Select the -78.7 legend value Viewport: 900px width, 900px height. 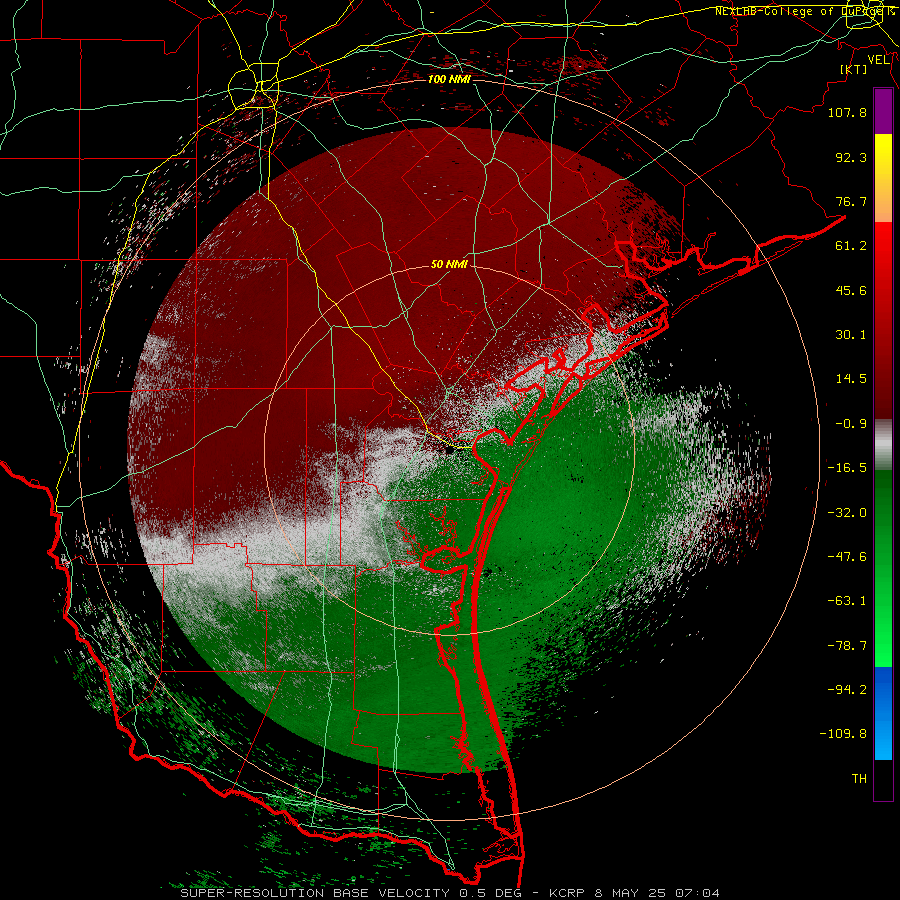[847, 646]
